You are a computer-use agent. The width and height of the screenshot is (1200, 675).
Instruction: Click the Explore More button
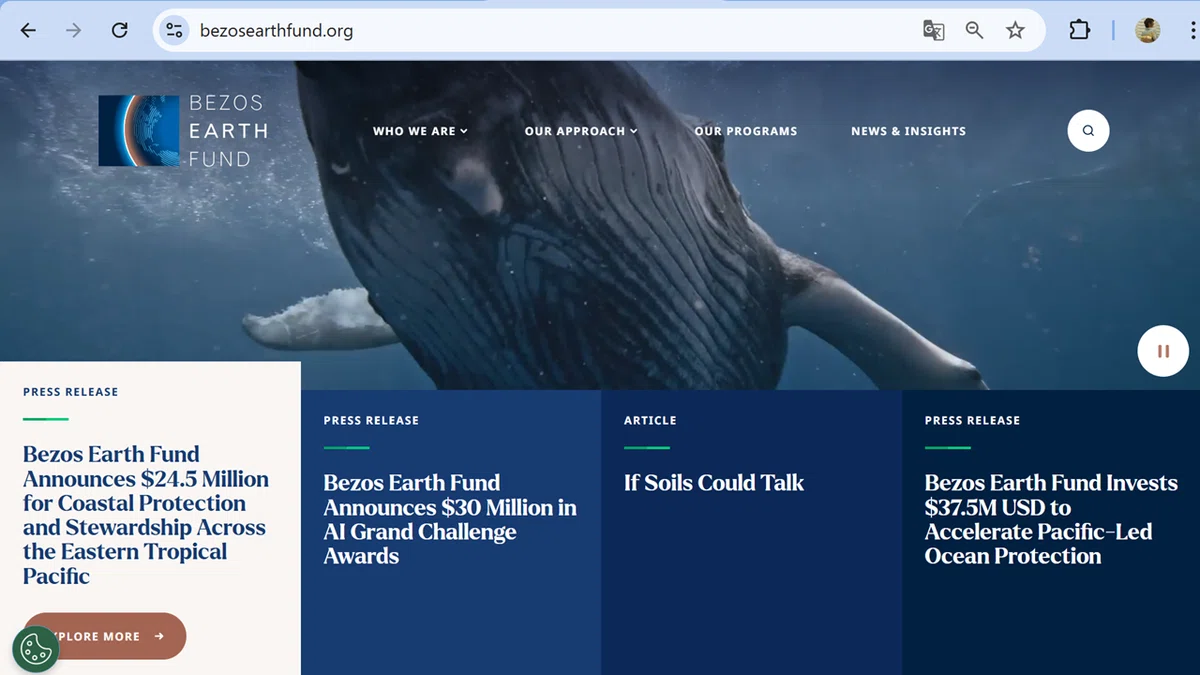coord(105,636)
